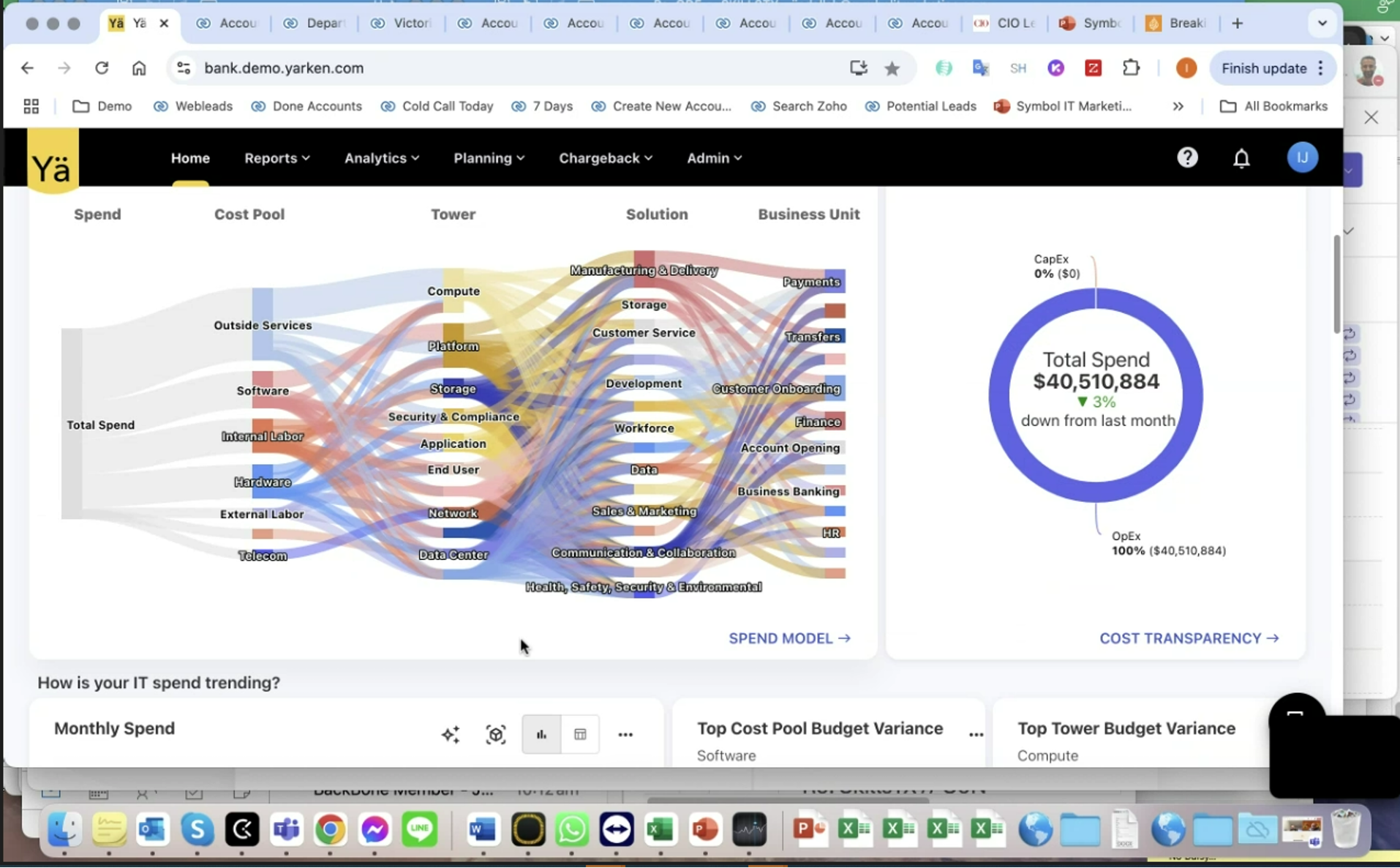This screenshot has height=868, width=1400.
Task: Open the purple K extension icon
Action: (1055, 68)
